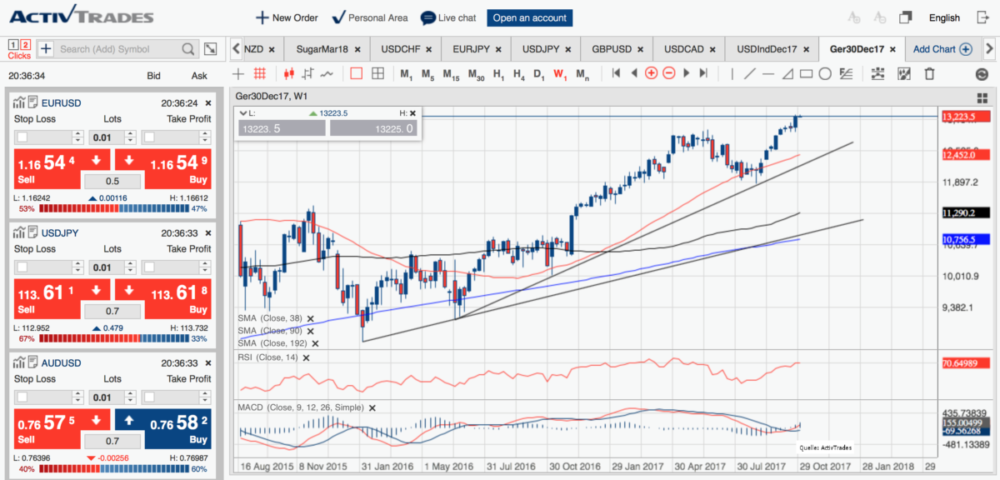This screenshot has height=480, width=1000.
Task: Select the ellipse drawing tool
Action: (x=825, y=73)
